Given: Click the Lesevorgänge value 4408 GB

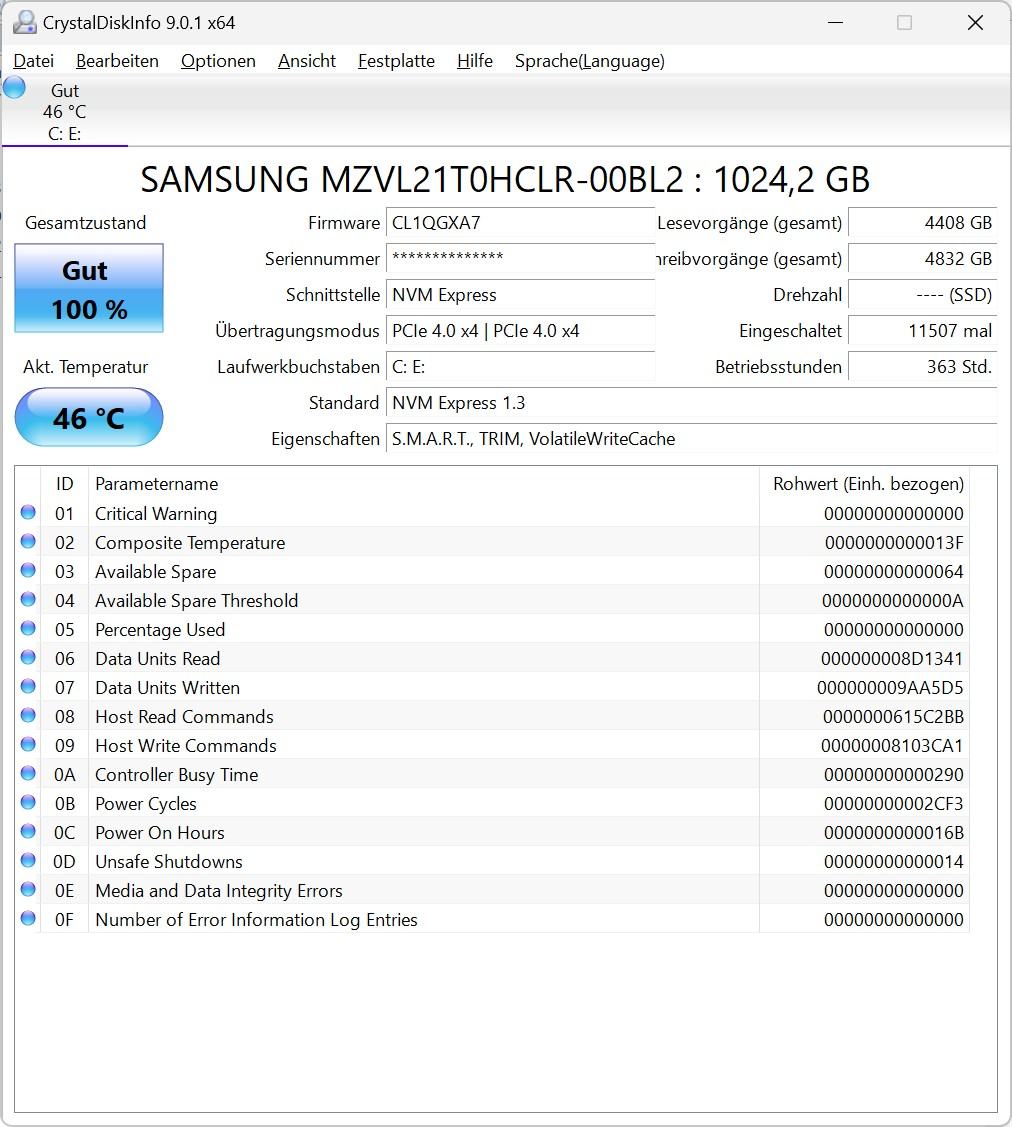Looking at the screenshot, I should tap(923, 223).
